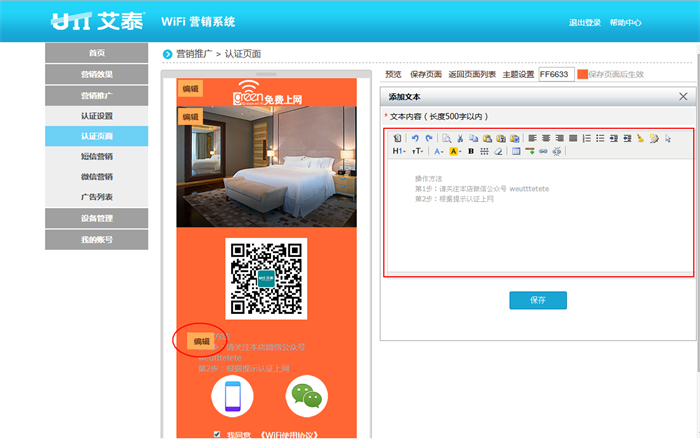Viewport: 700px width, 445px height.
Task: Click the paste as plain text icon
Action: [501, 138]
